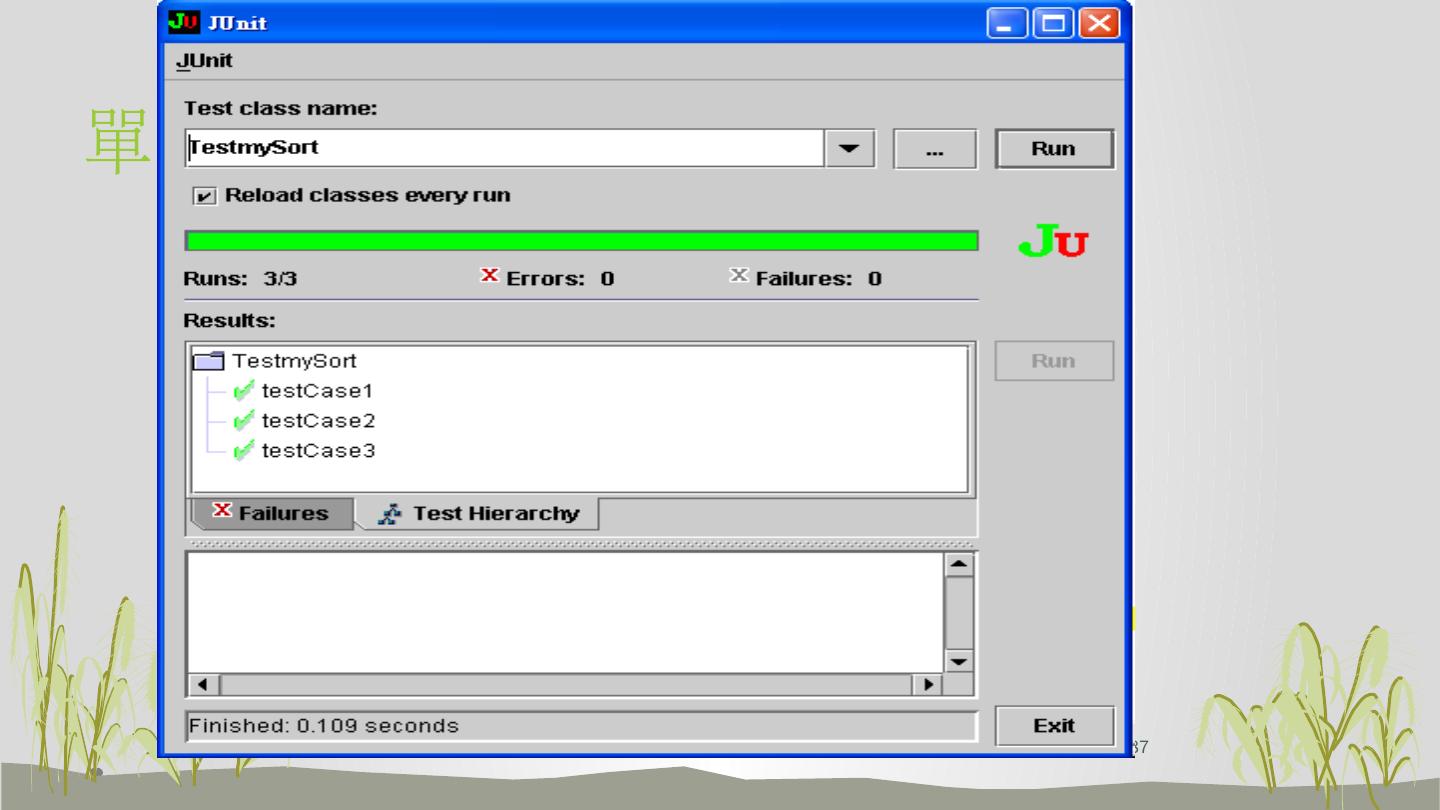Click the up arrow of the vertical scrollbar

point(959,564)
